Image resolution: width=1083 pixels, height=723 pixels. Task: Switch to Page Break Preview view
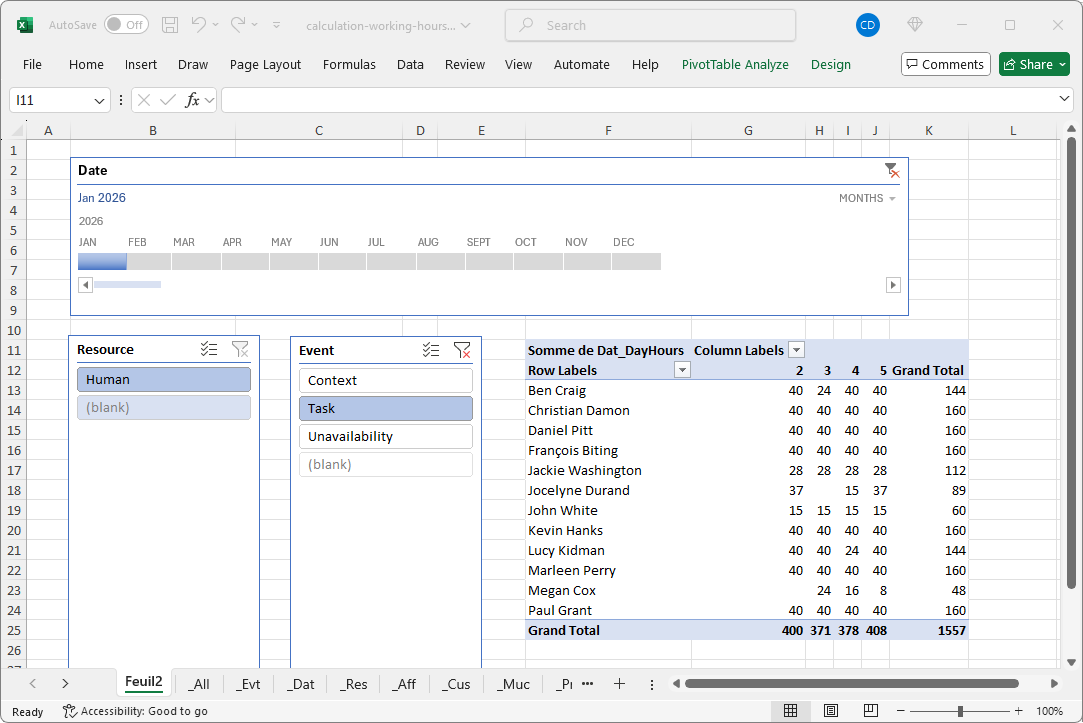870,711
